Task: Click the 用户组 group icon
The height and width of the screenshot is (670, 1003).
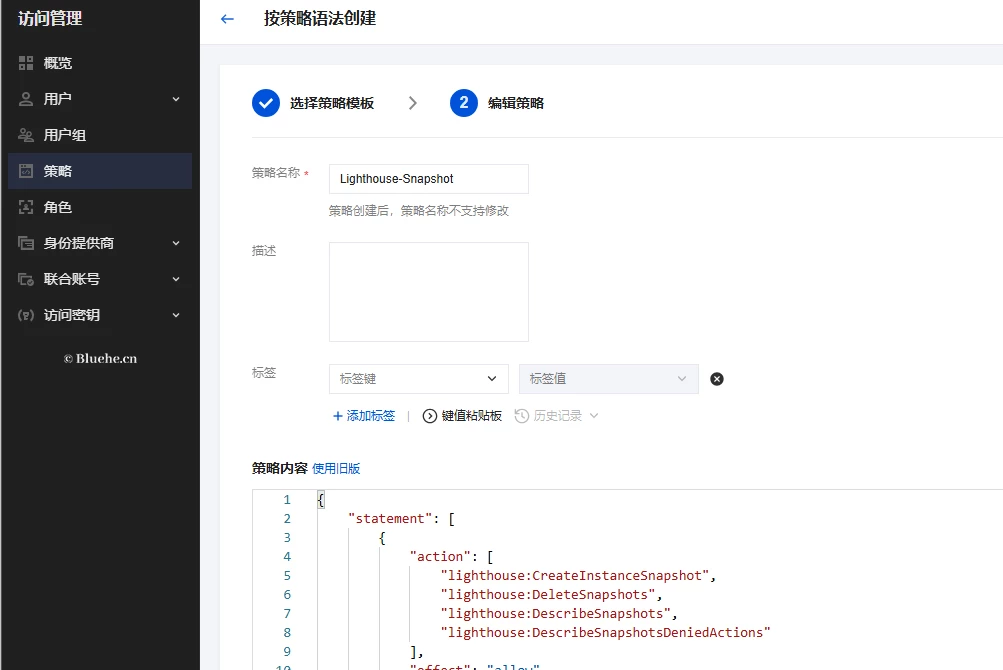Action: coord(26,135)
